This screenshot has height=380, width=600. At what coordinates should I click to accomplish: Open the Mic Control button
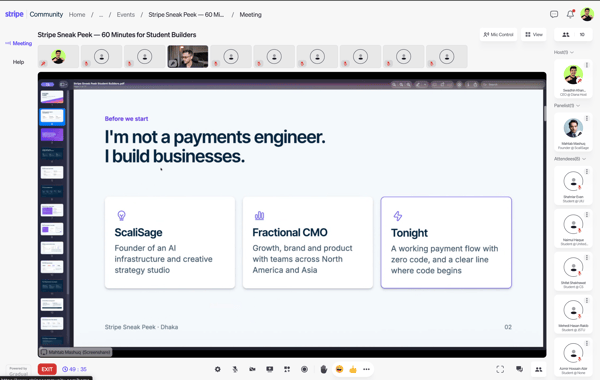click(498, 34)
